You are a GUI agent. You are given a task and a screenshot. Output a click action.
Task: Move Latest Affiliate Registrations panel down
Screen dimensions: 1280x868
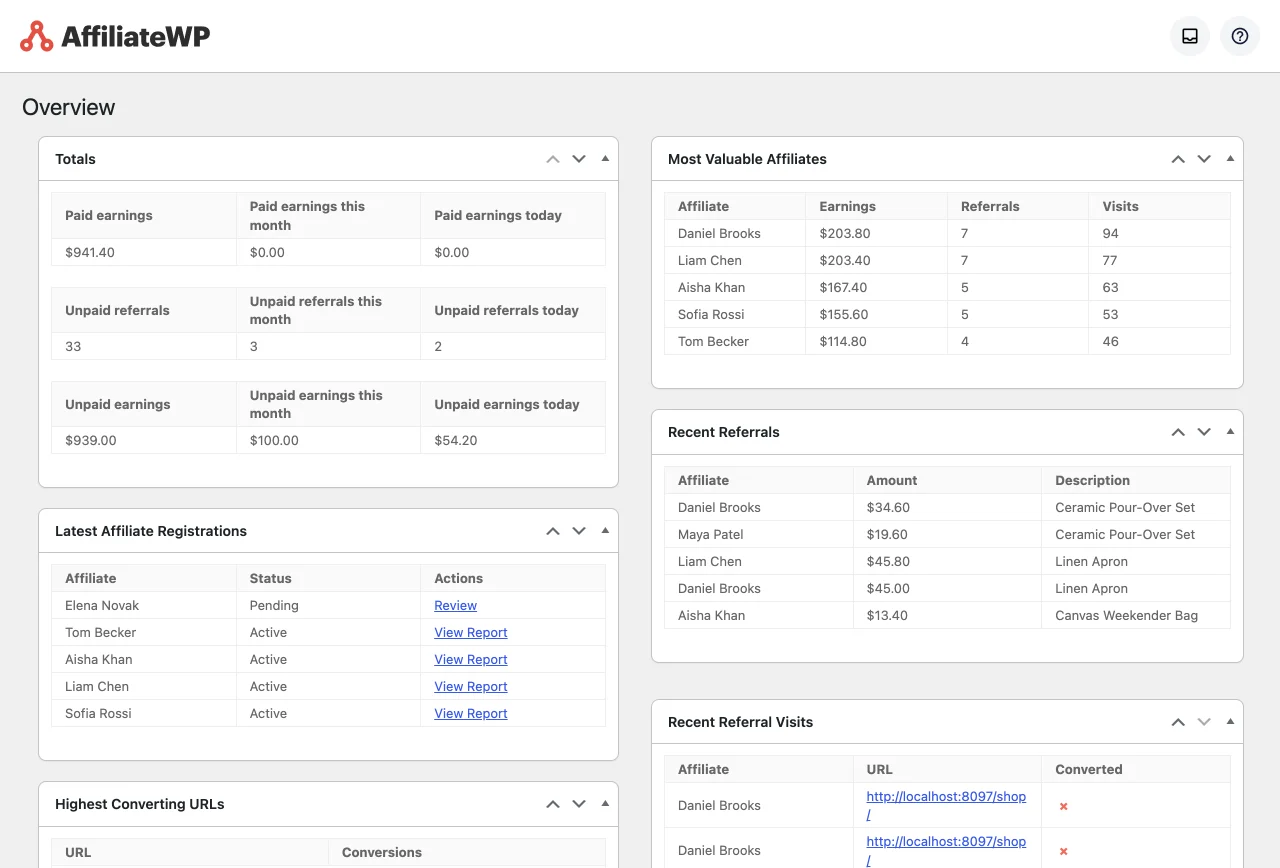579,531
